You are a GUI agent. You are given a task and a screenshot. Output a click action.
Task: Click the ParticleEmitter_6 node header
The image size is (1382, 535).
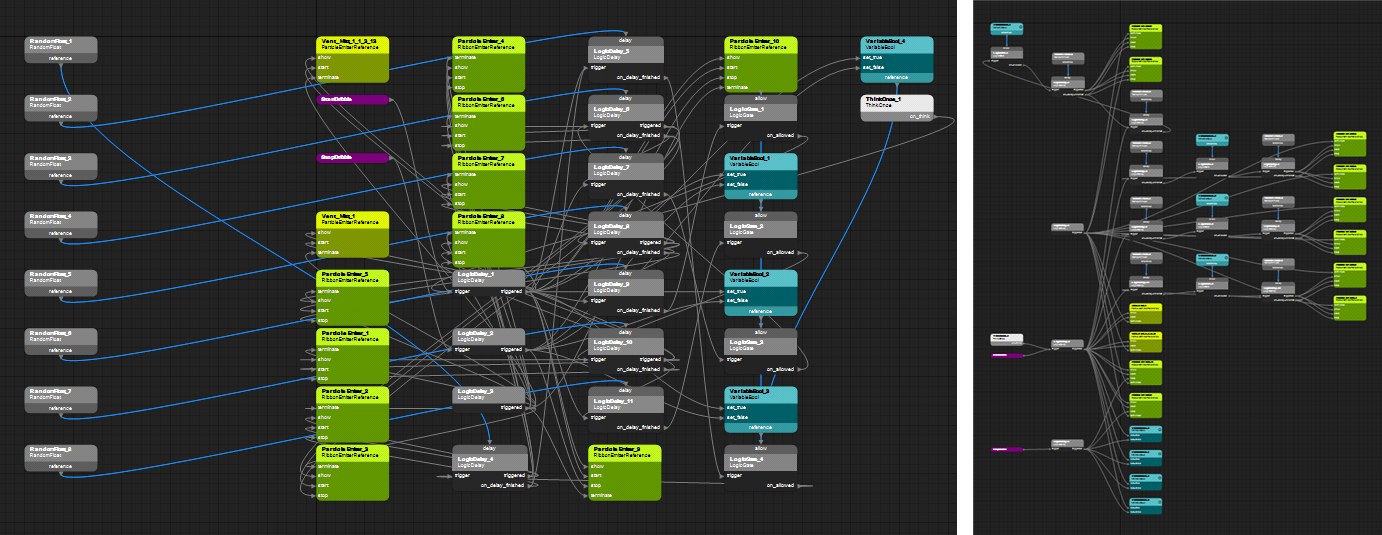pos(488,102)
